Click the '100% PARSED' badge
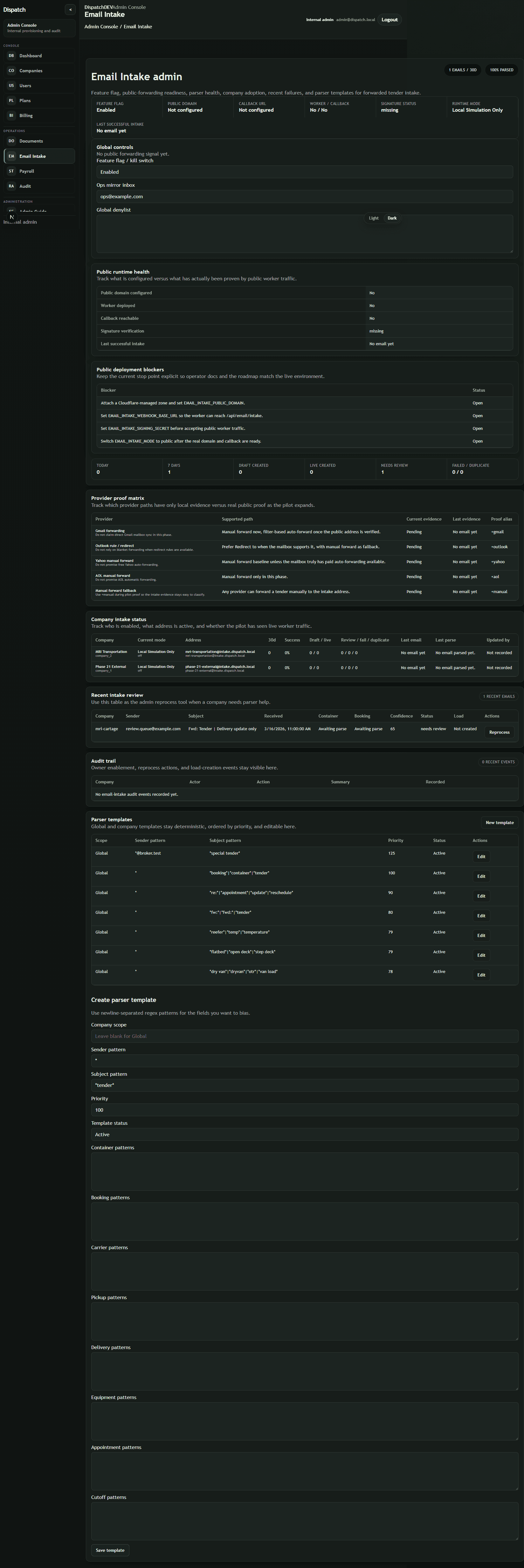Screen dimensions: 524x1568 501,70
